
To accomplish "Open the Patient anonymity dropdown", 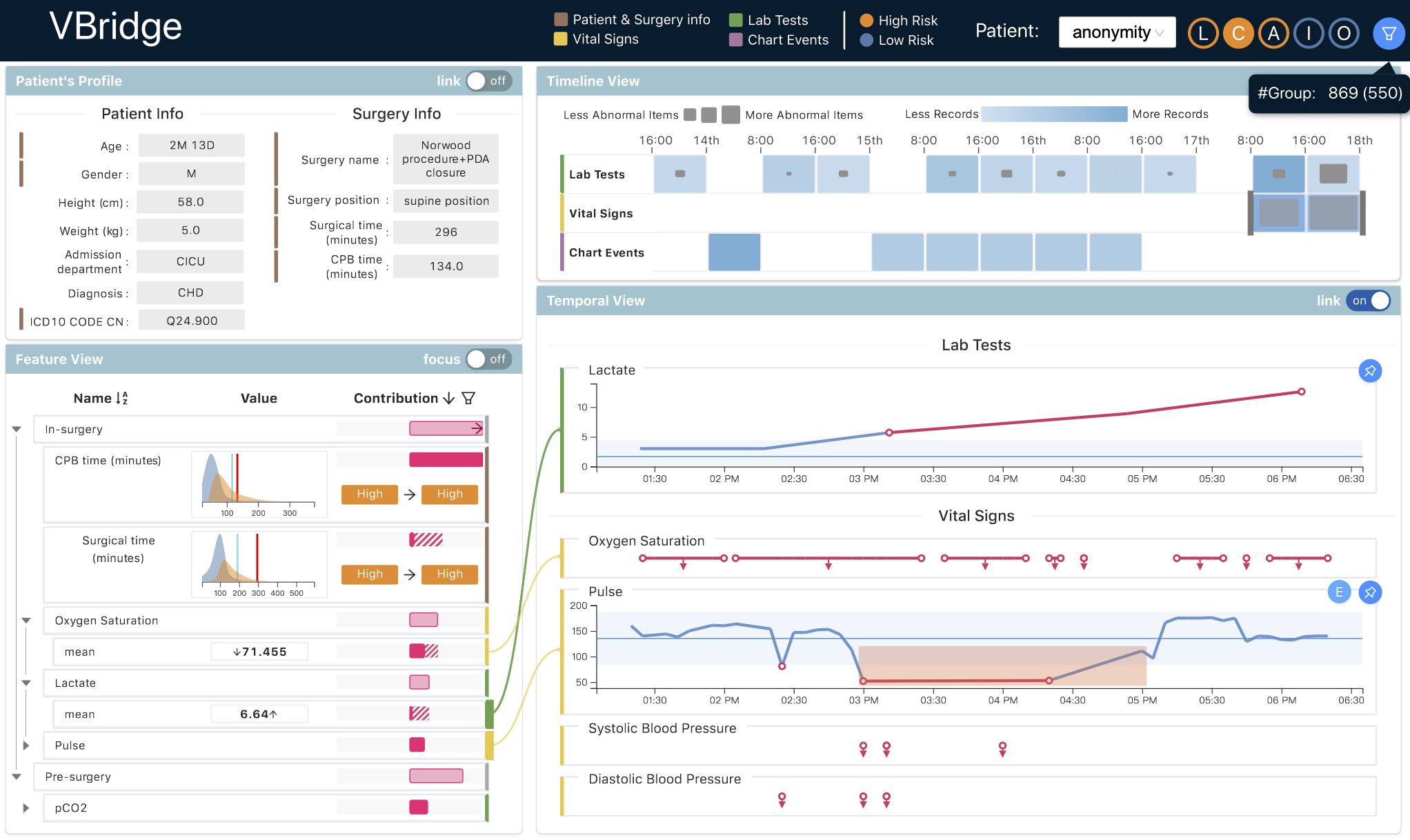I will 1117,32.
